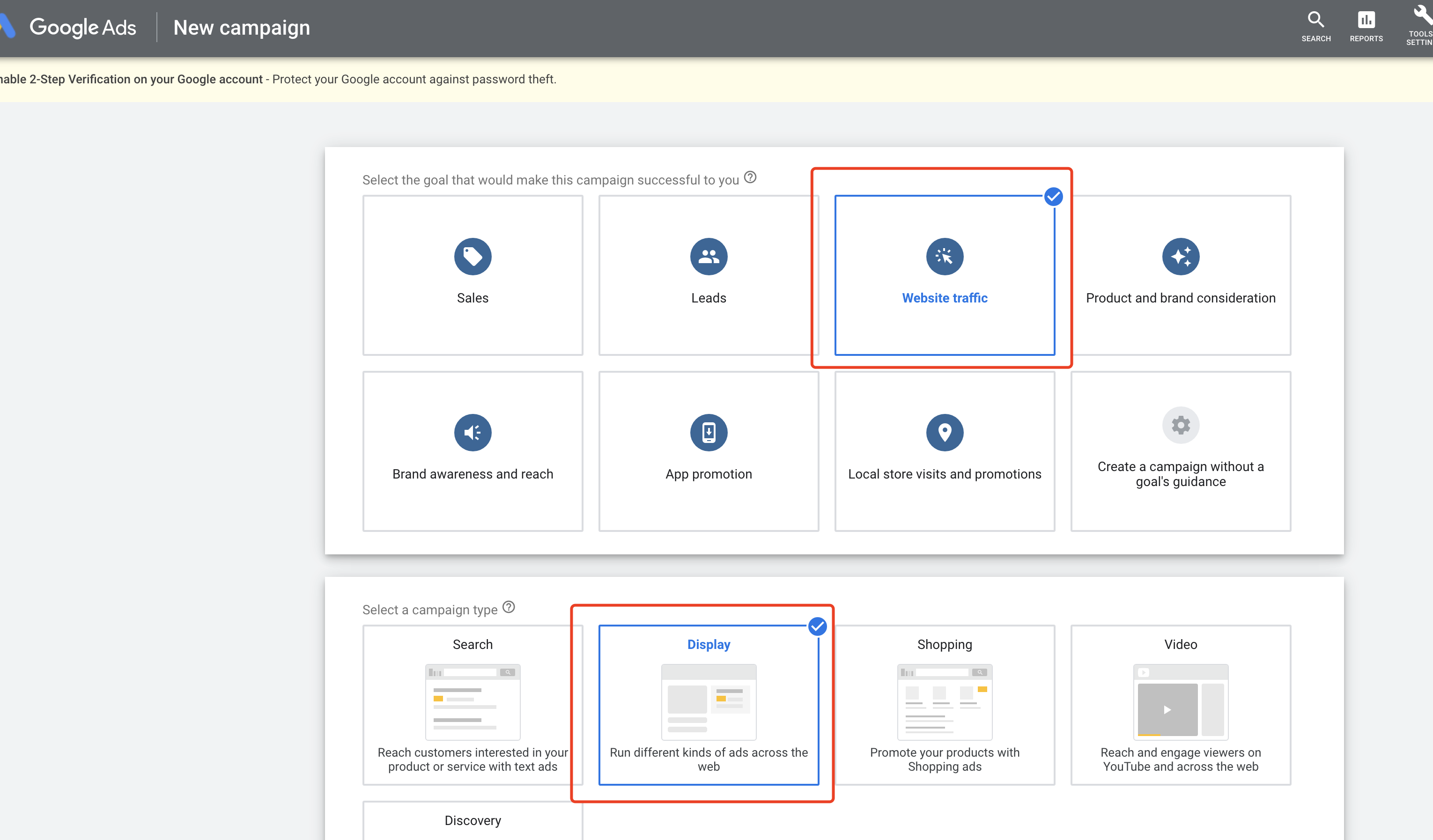Click the App promotion phone icon
This screenshot has width=1433, height=840.
point(709,433)
